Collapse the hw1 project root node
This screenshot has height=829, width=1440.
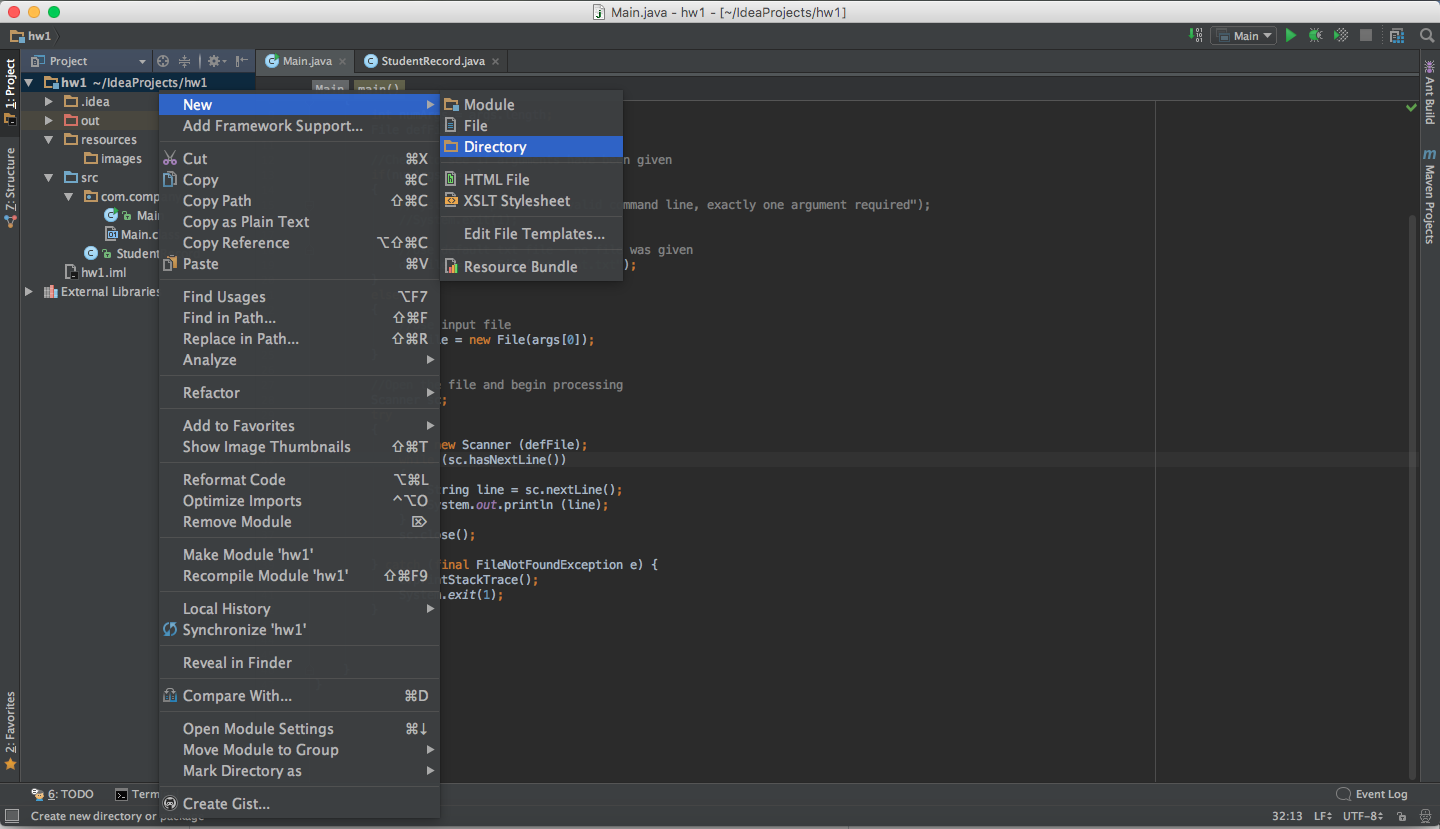tap(29, 83)
